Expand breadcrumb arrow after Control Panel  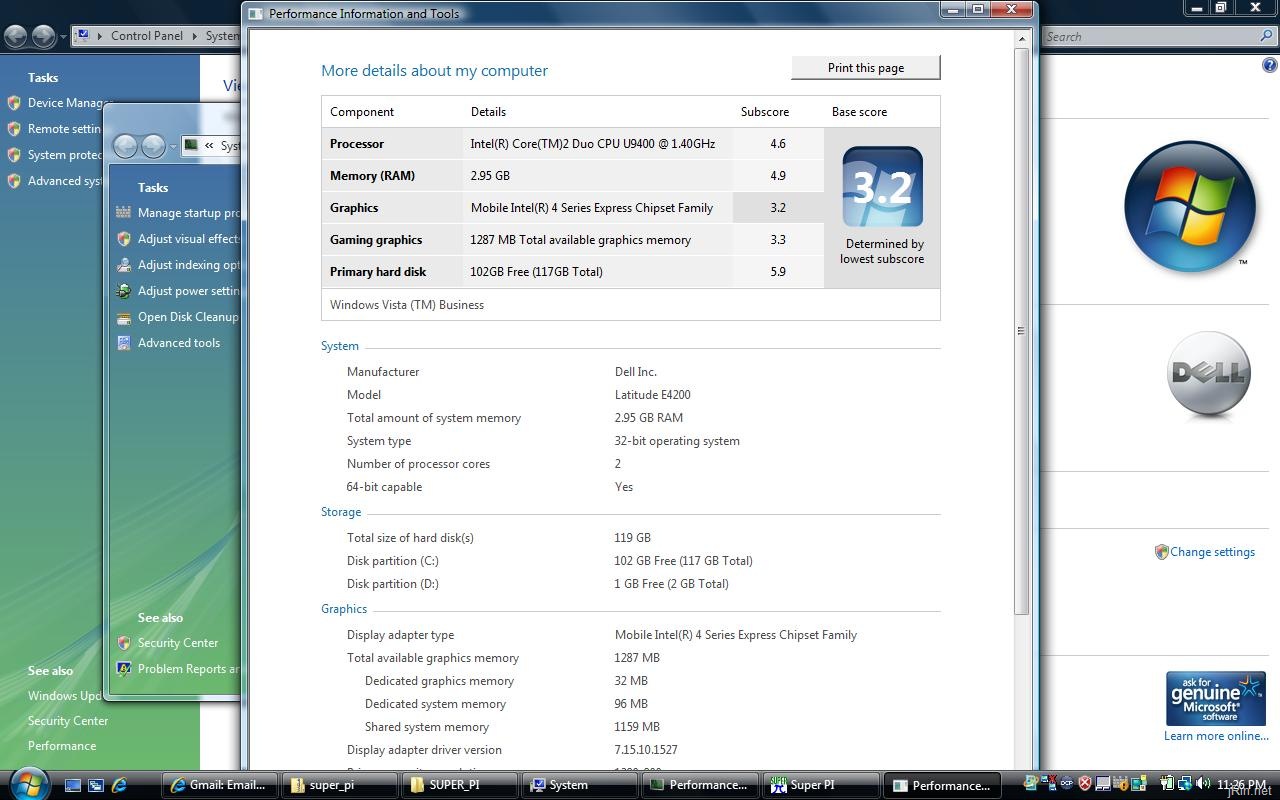click(195, 36)
